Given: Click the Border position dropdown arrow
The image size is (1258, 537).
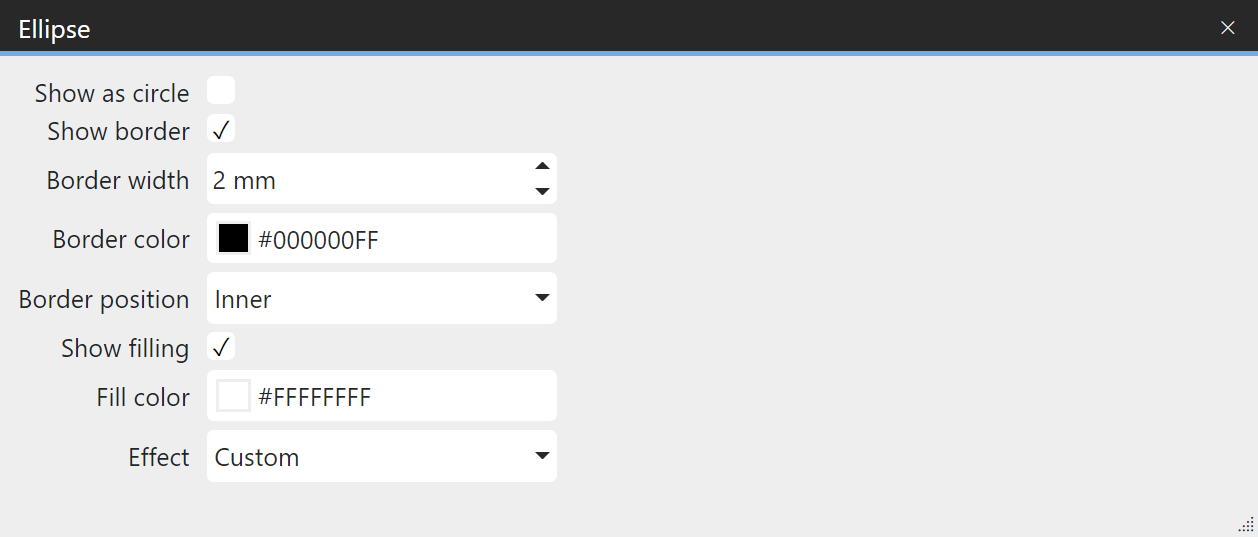Looking at the screenshot, I should point(542,298).
